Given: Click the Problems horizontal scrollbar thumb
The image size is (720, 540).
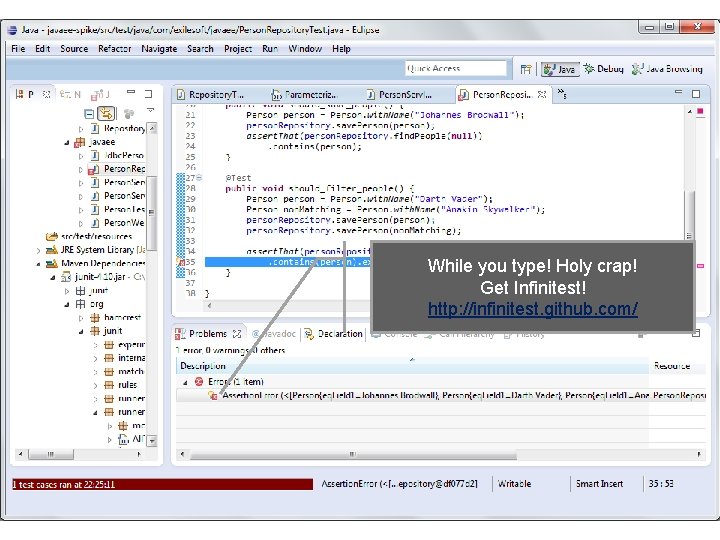Looking at the screenshot, I should (x=352, y=455).
